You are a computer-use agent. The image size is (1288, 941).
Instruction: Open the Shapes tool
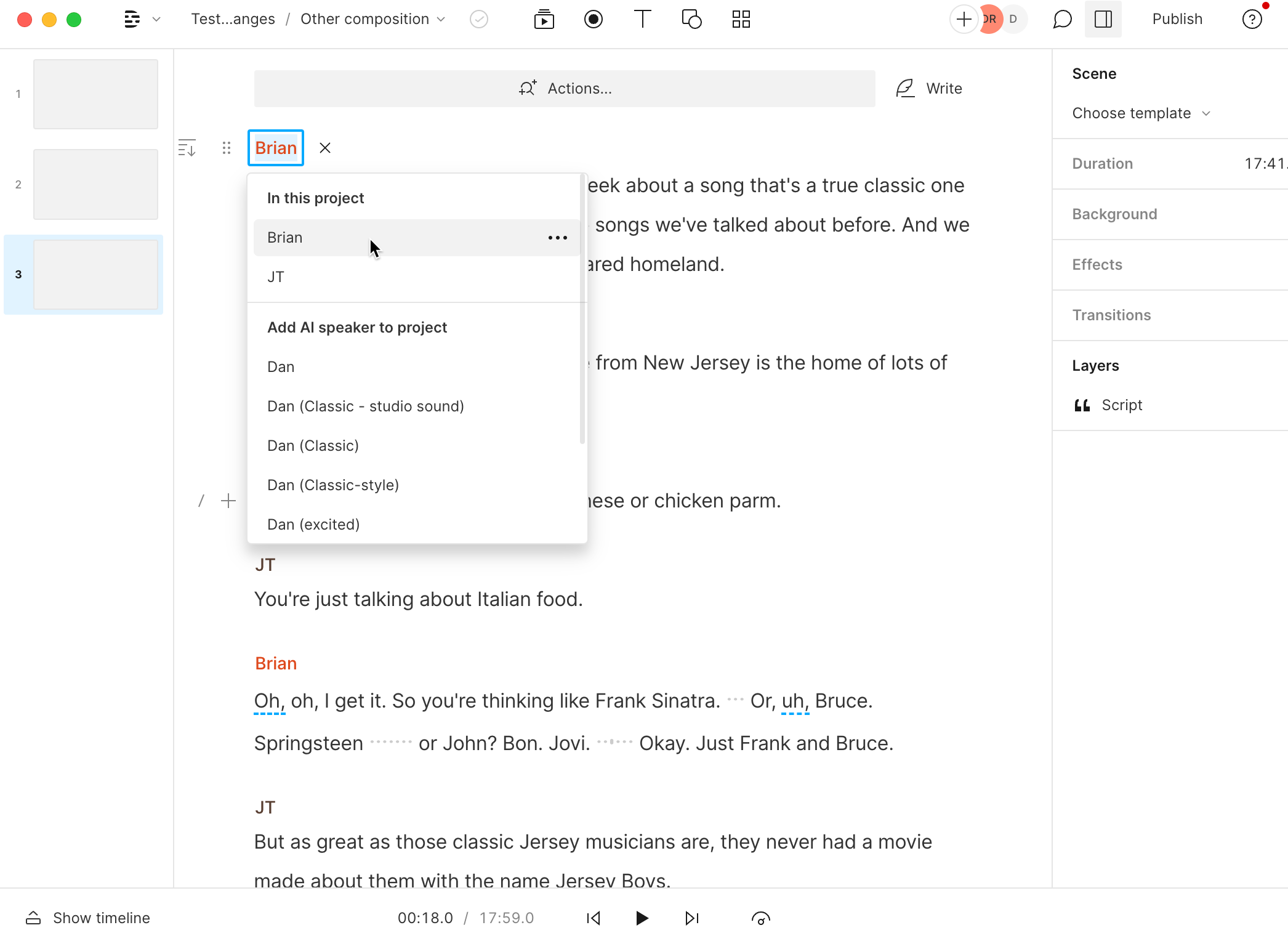[691, 19]
